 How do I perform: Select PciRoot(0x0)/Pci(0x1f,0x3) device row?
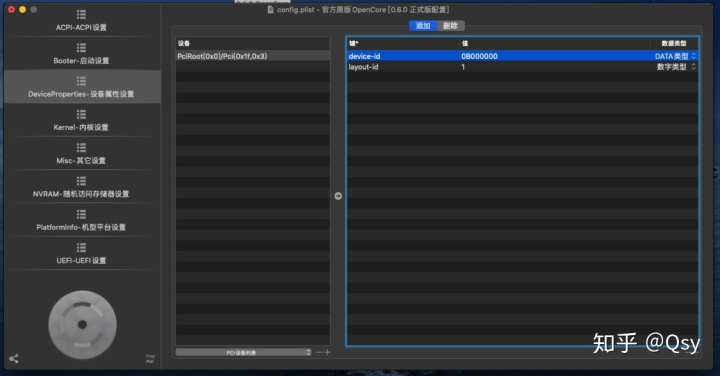tap(253, 56)
